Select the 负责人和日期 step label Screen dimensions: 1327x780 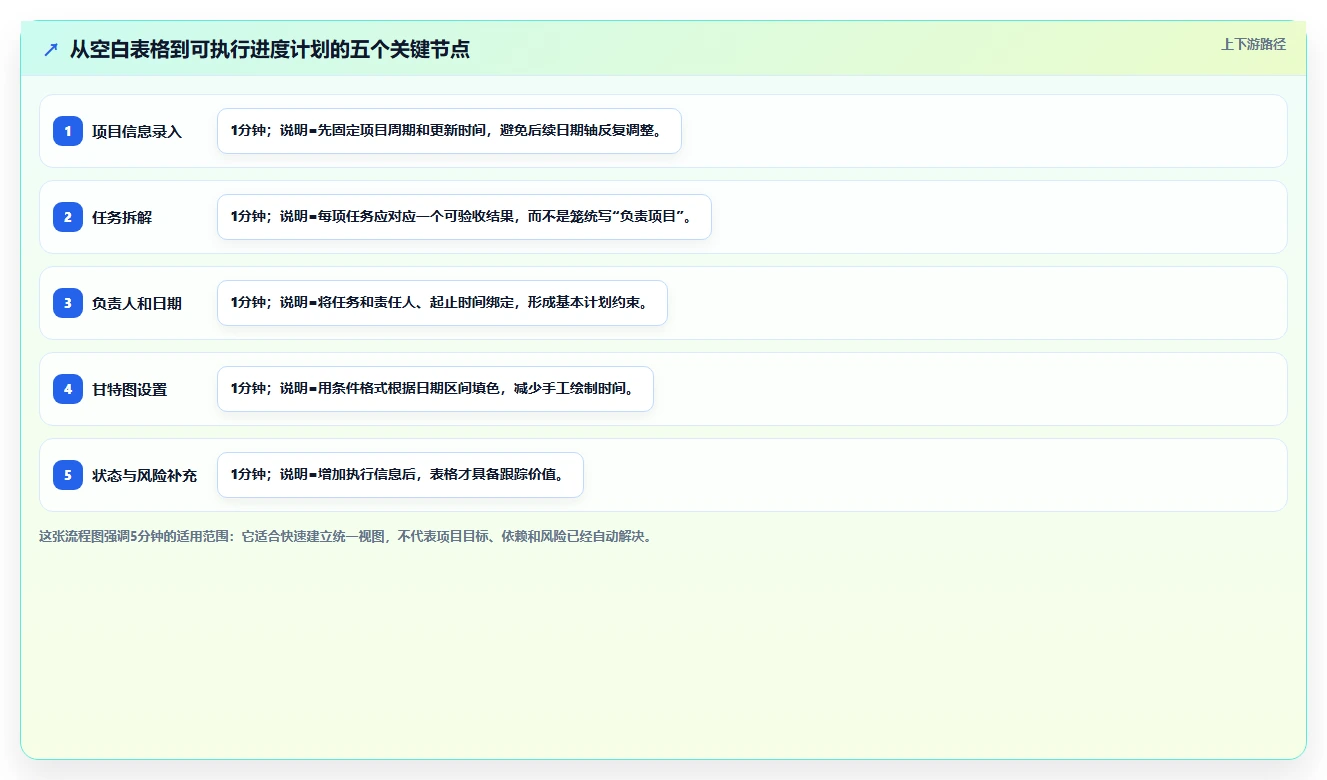click(137, 303)
